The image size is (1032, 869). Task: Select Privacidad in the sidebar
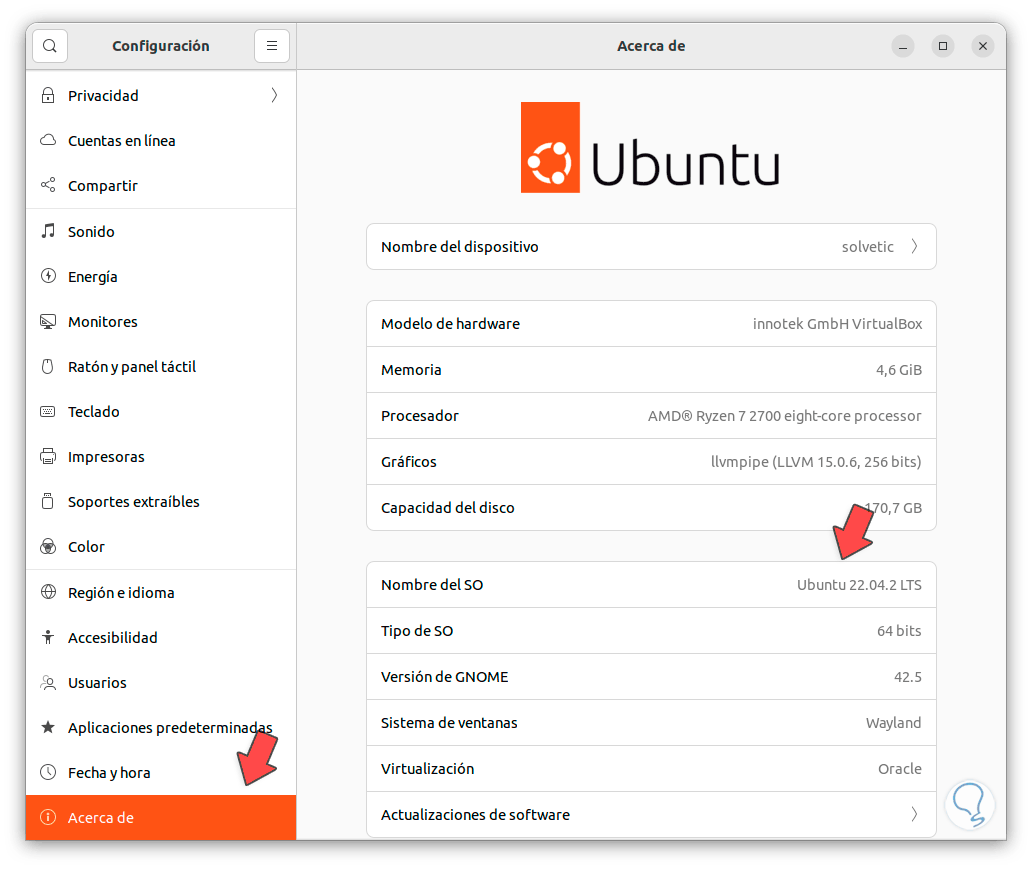[161, 95]
